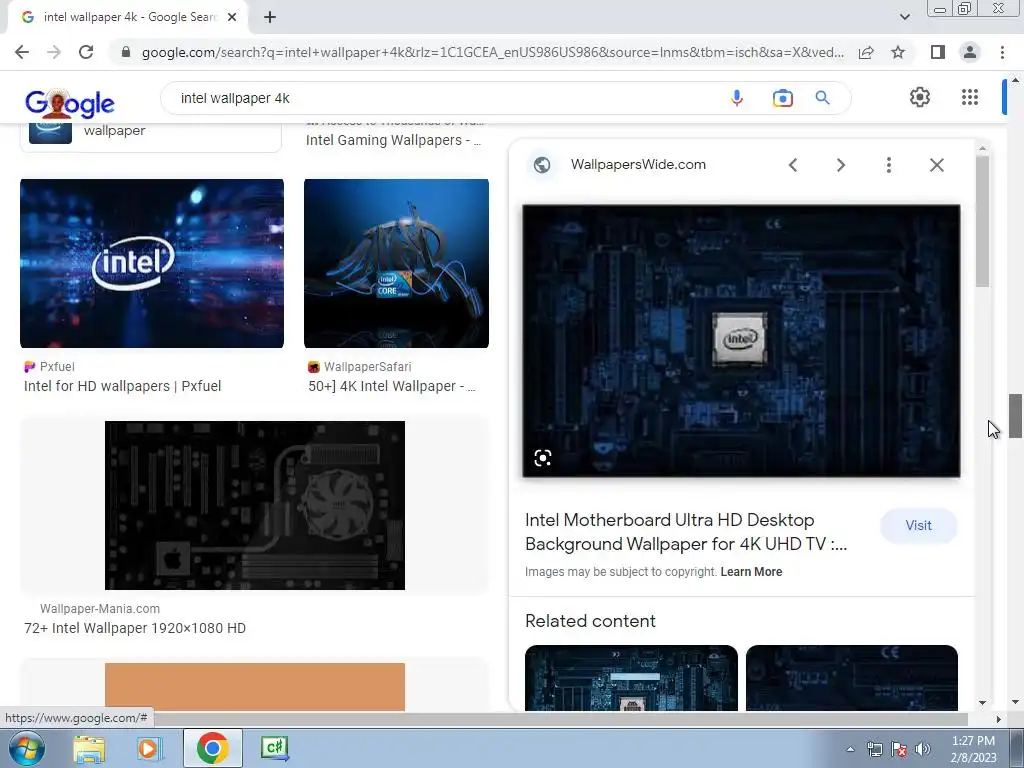Click the 72+ Intel Wallpaper 1920×1080 HD caption
Screen dimensions: 1024x768
(x=135, y=628)
